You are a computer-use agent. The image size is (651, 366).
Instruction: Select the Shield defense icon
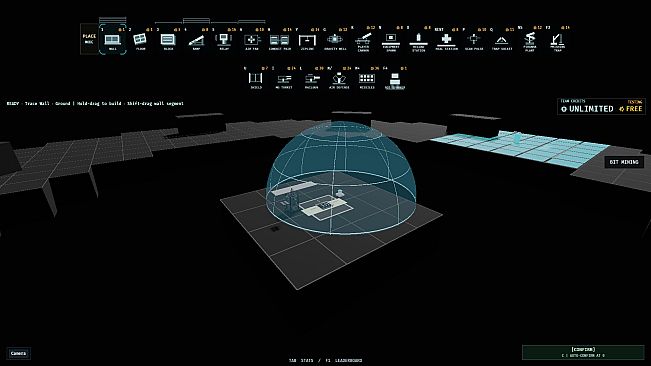pyautogui.click(x=256, y=80)
